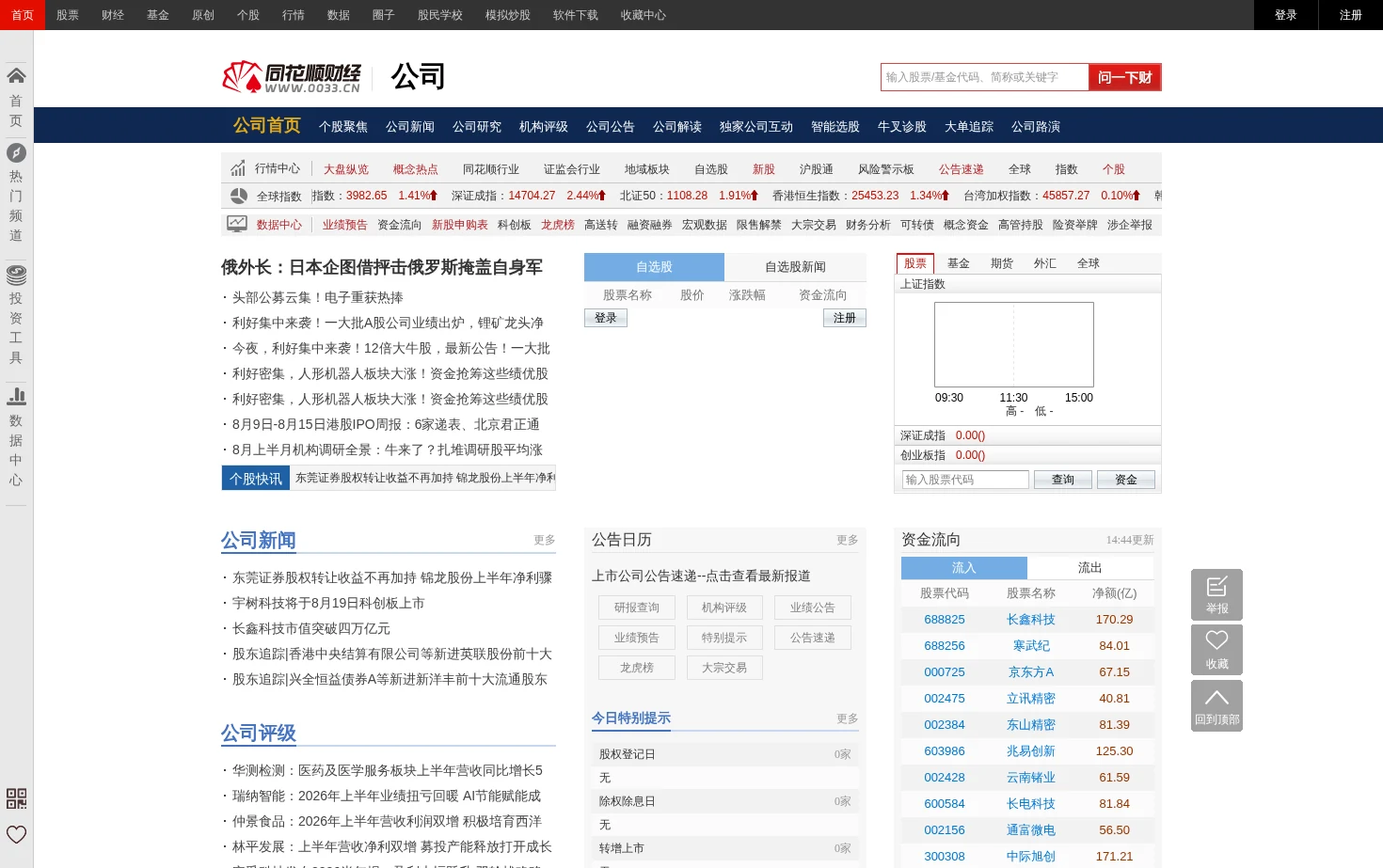Open the 长鑫科技市值突破四万亿元 article
This screenshot has height=868, width=1383.
click(311, 628)
